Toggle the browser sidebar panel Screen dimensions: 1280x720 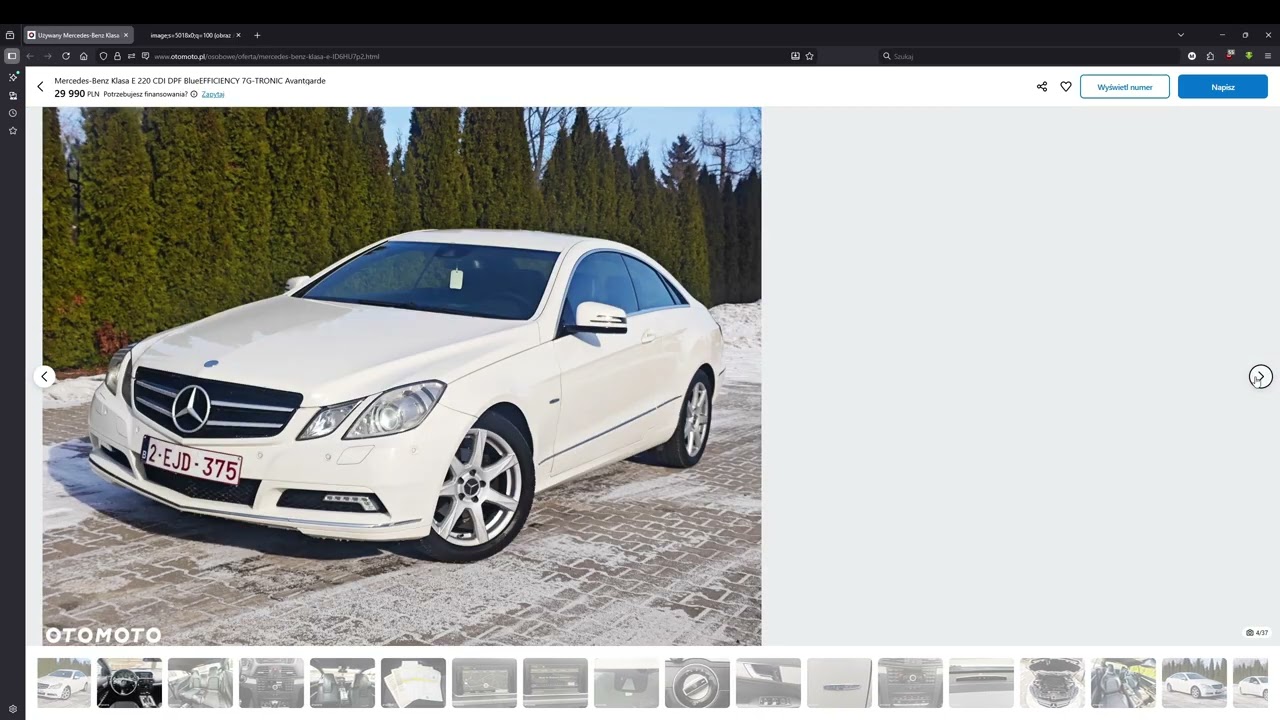point(12,56)
